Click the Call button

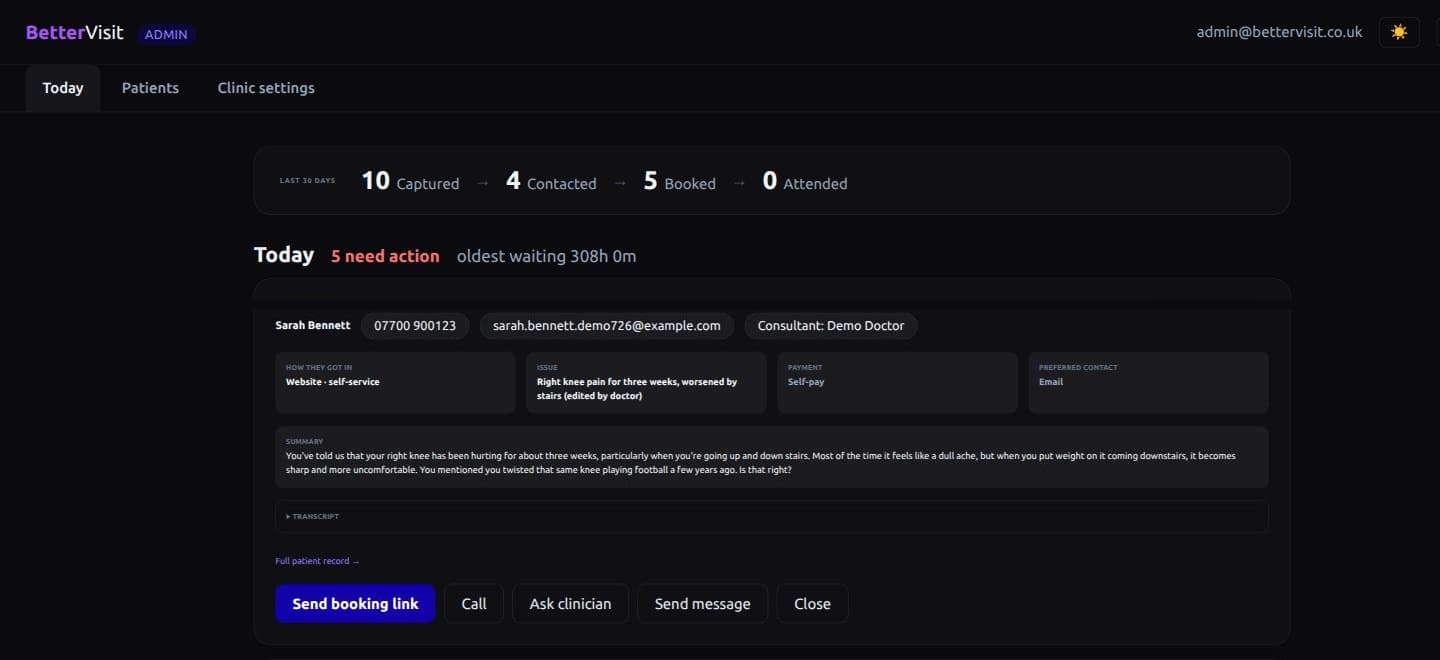click(474, 604)
